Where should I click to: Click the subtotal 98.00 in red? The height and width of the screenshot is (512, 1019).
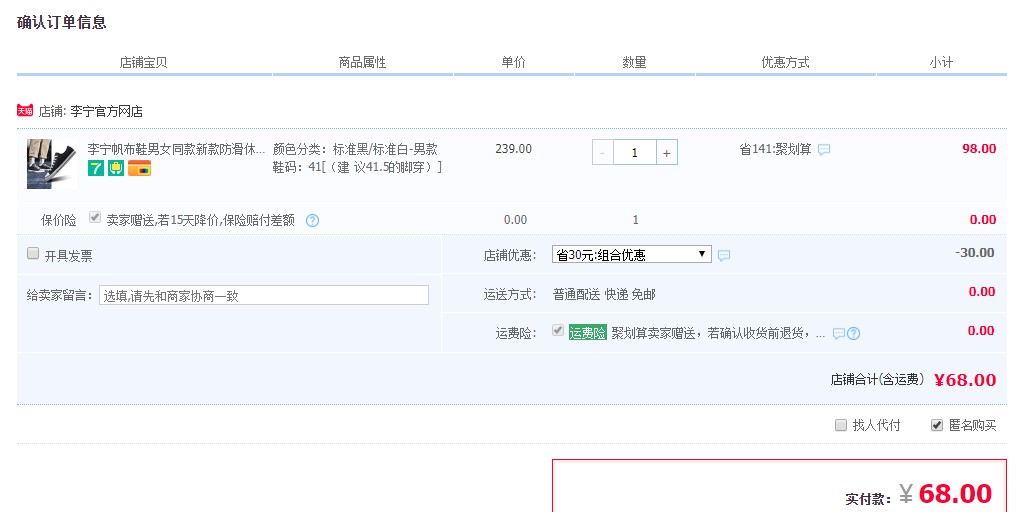[x=979, y=149]
